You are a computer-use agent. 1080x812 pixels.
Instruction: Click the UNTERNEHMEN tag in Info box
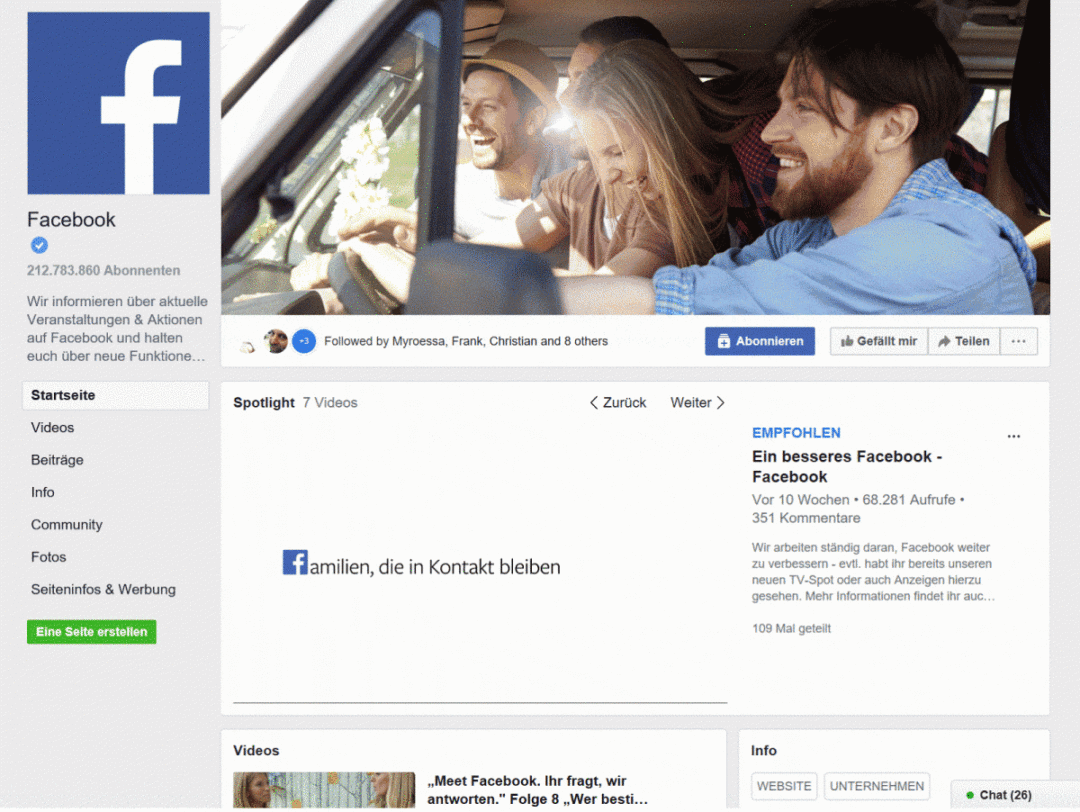(877, 787)
